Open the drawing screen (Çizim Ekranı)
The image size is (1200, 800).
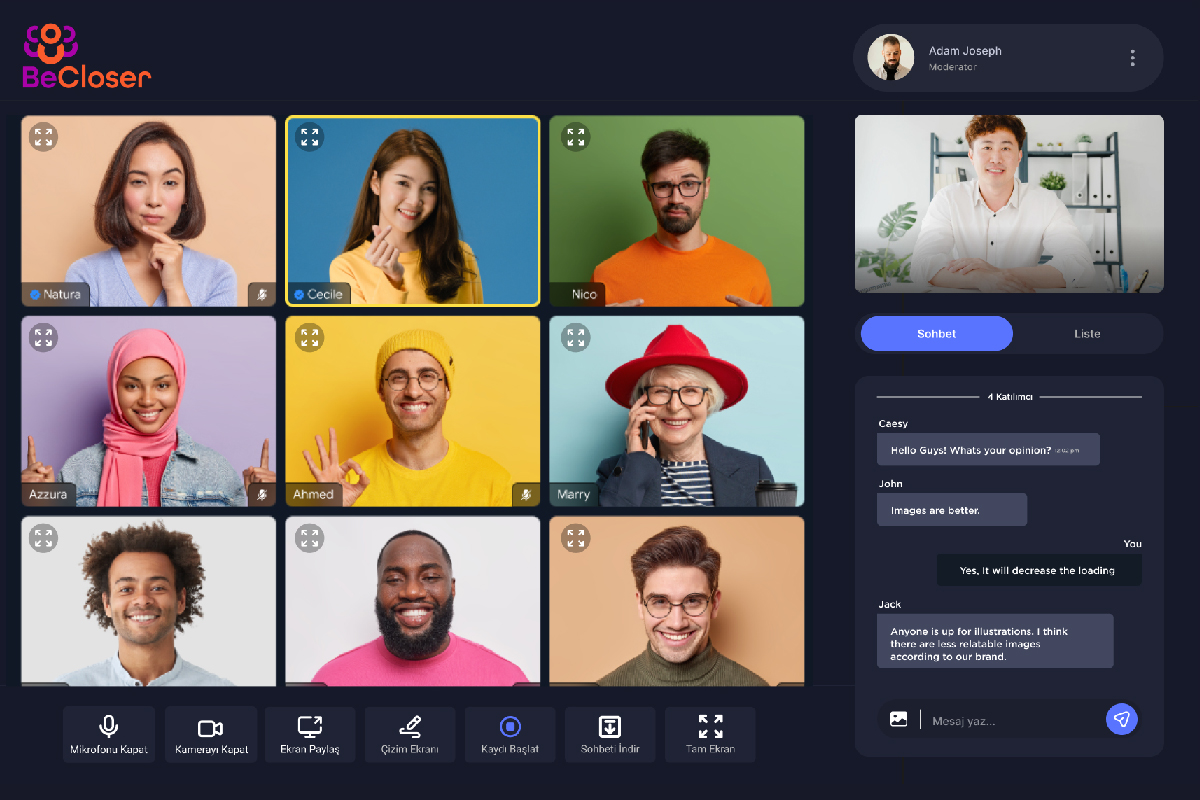click(x=410, y=735)
